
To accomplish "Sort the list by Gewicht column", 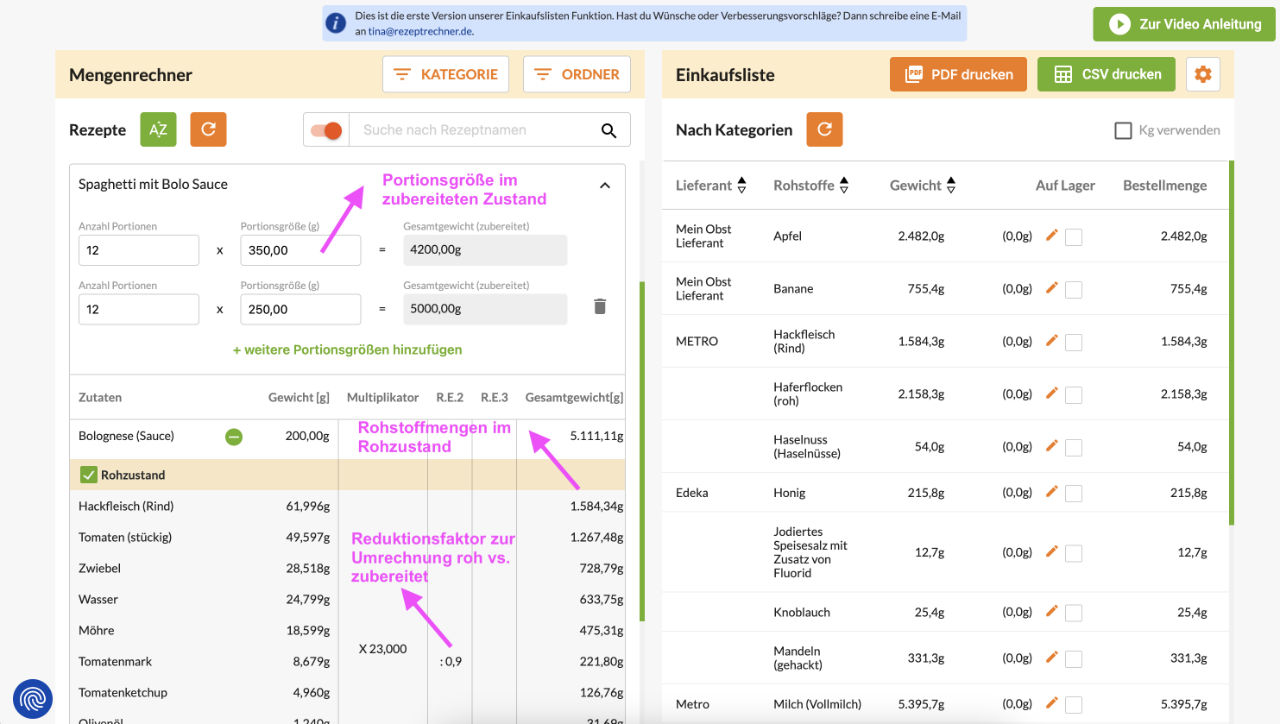I will click(x=950, y=185).
